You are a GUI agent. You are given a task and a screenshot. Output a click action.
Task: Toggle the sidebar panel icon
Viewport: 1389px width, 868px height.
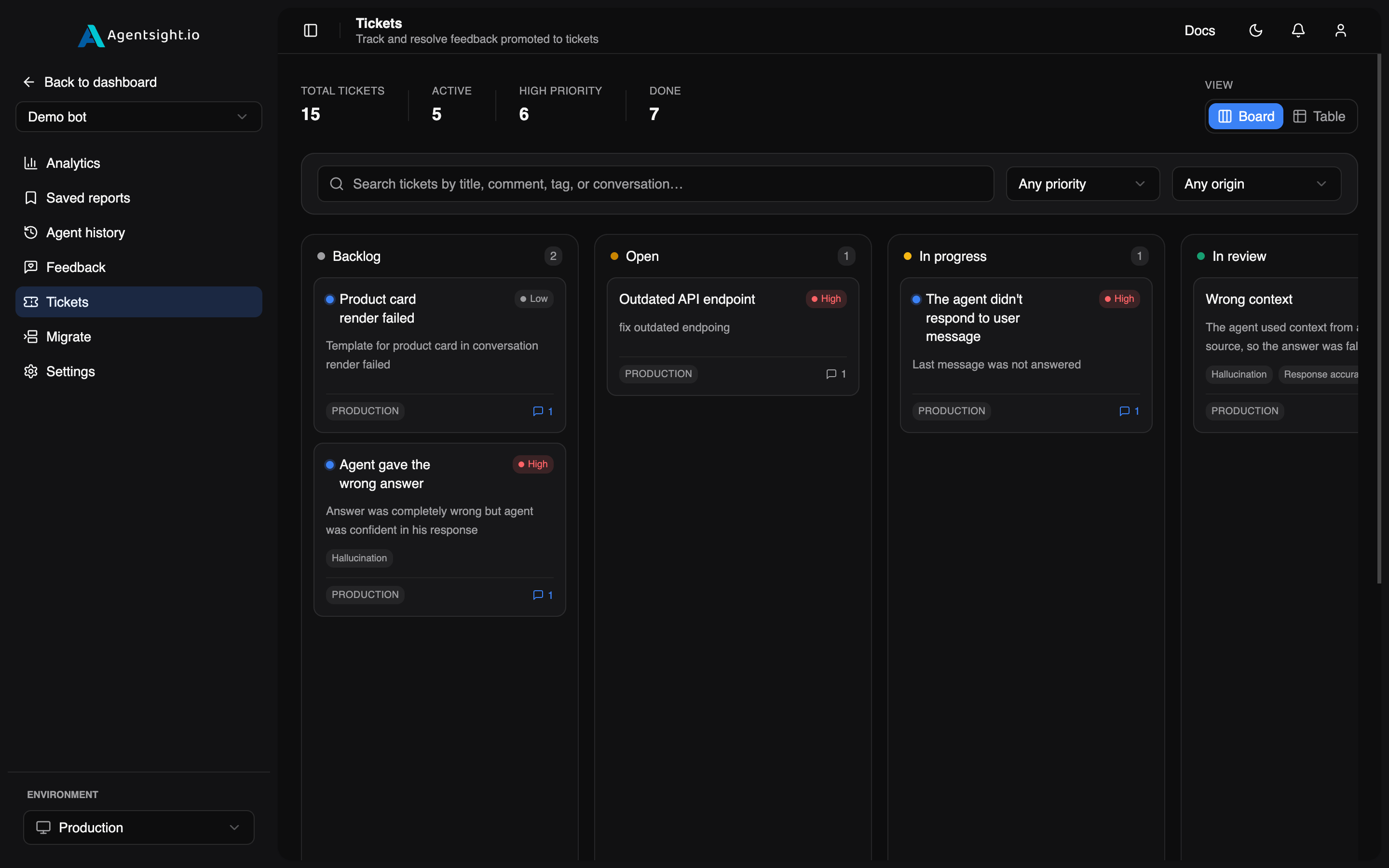pos(310,30)
